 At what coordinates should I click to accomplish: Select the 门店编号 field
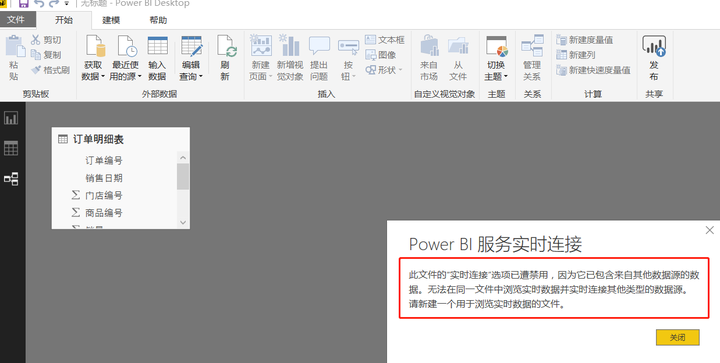coord(104,195)
